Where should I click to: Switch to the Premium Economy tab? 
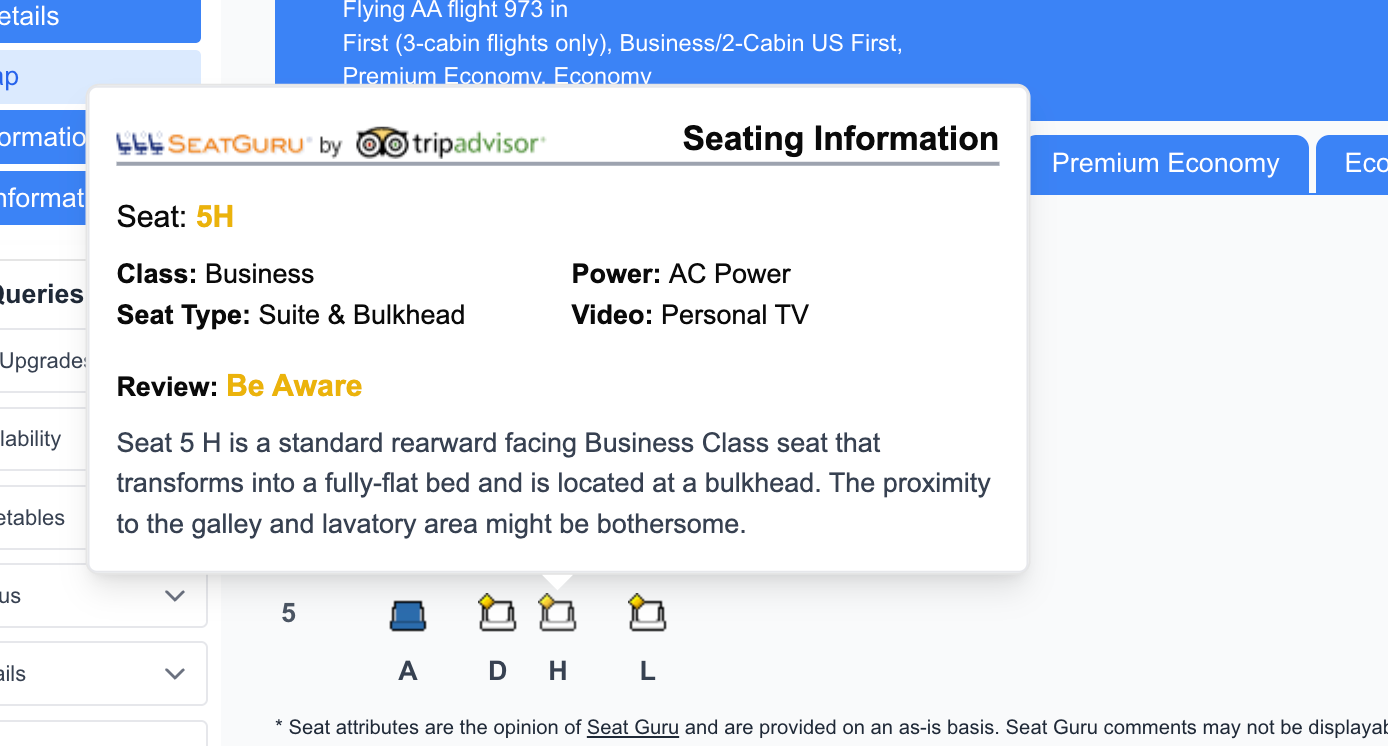click(x=1163, y=163)
